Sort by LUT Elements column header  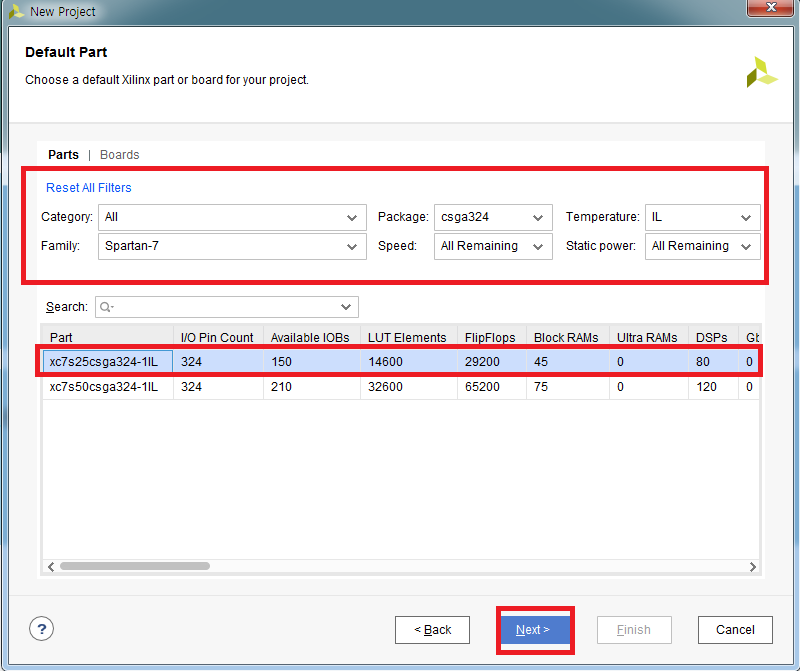409,337
